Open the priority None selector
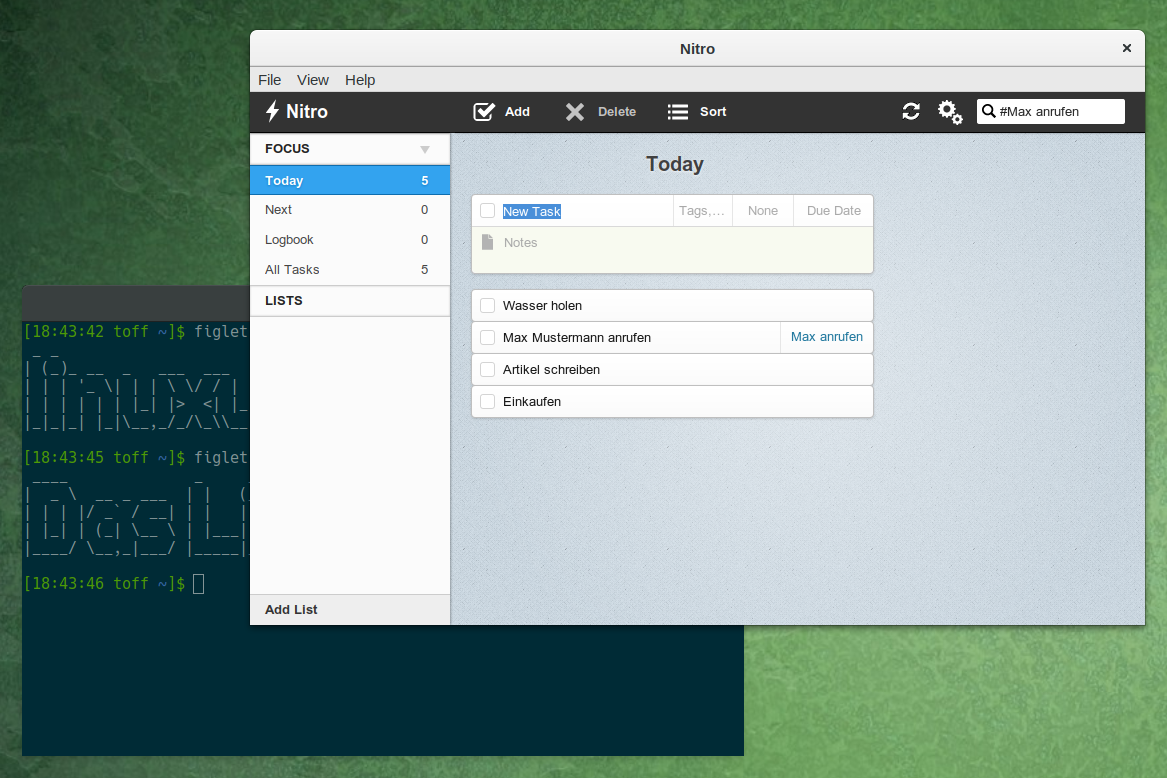Viewport: 1167px width, 778px height. (x=763, y=211)
